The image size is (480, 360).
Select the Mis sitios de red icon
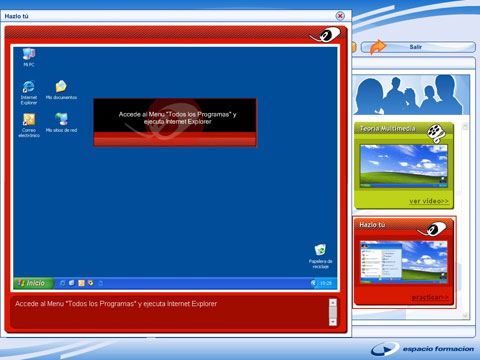61,123
